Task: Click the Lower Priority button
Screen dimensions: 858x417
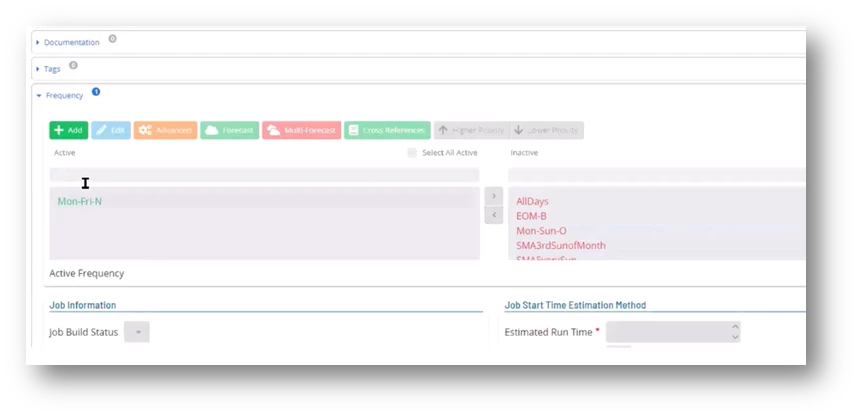Action: click(x=547, y=130)
